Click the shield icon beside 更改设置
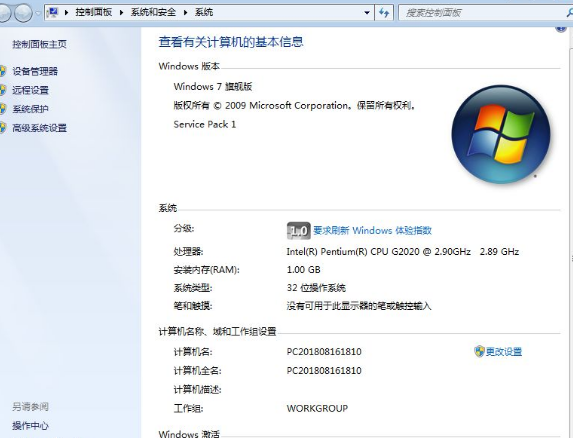 click(479, 351)
